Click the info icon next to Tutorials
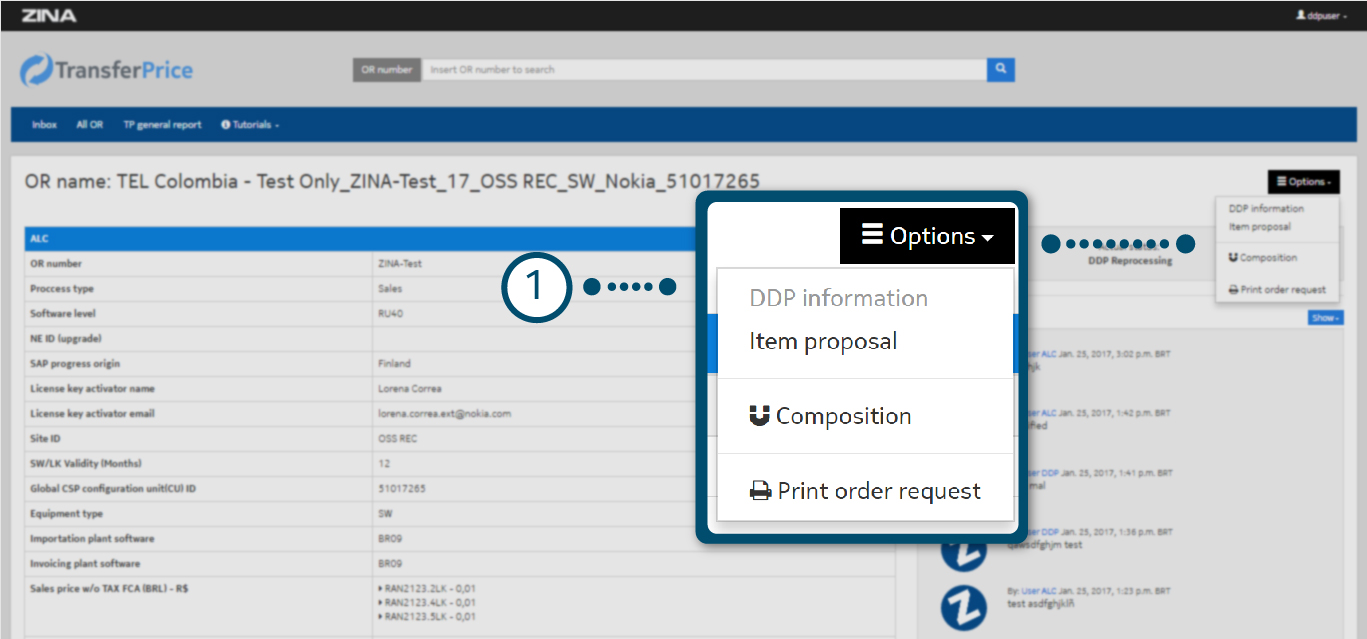 226,125
